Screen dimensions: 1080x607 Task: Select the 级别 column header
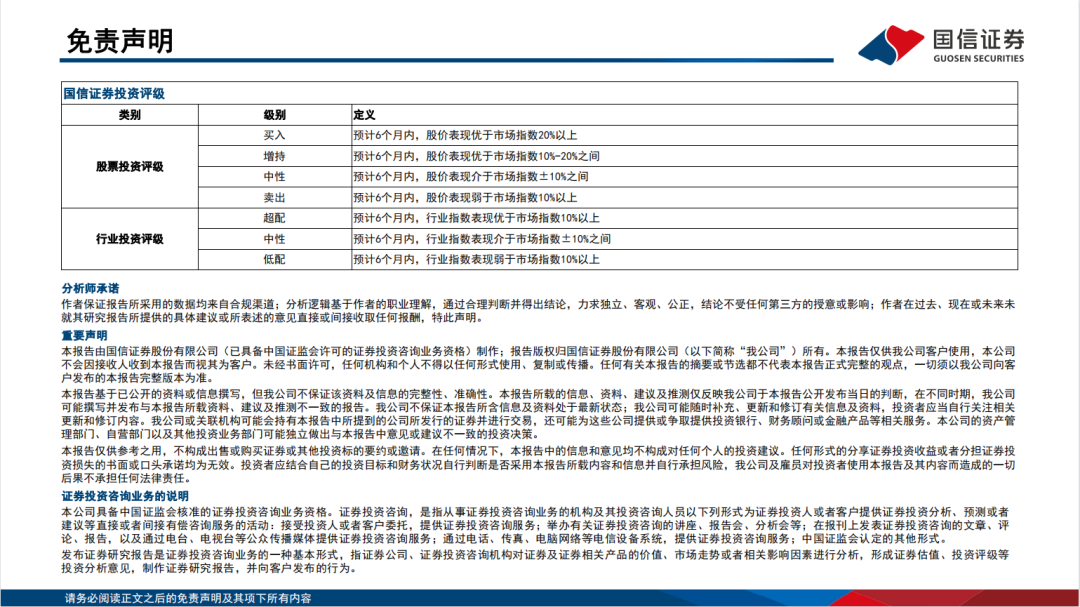click(274, 115)
